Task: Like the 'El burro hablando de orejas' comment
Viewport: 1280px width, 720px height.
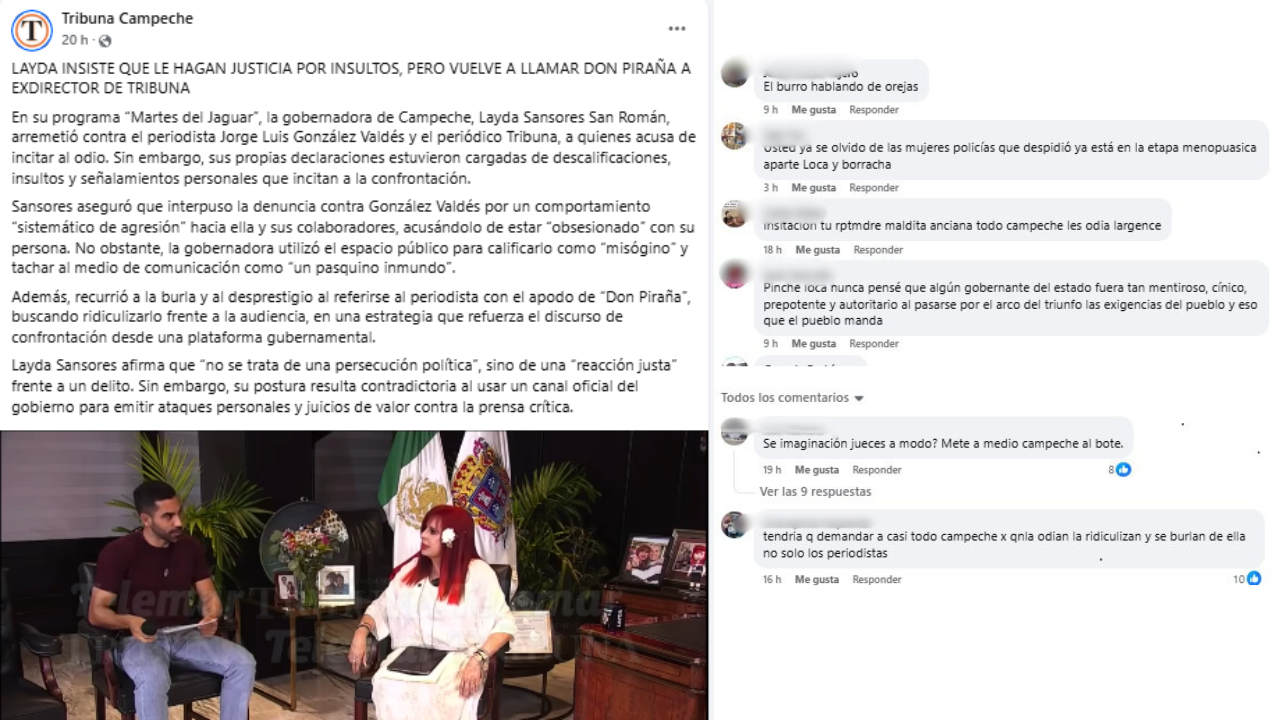Action: [x=813, y=110]
